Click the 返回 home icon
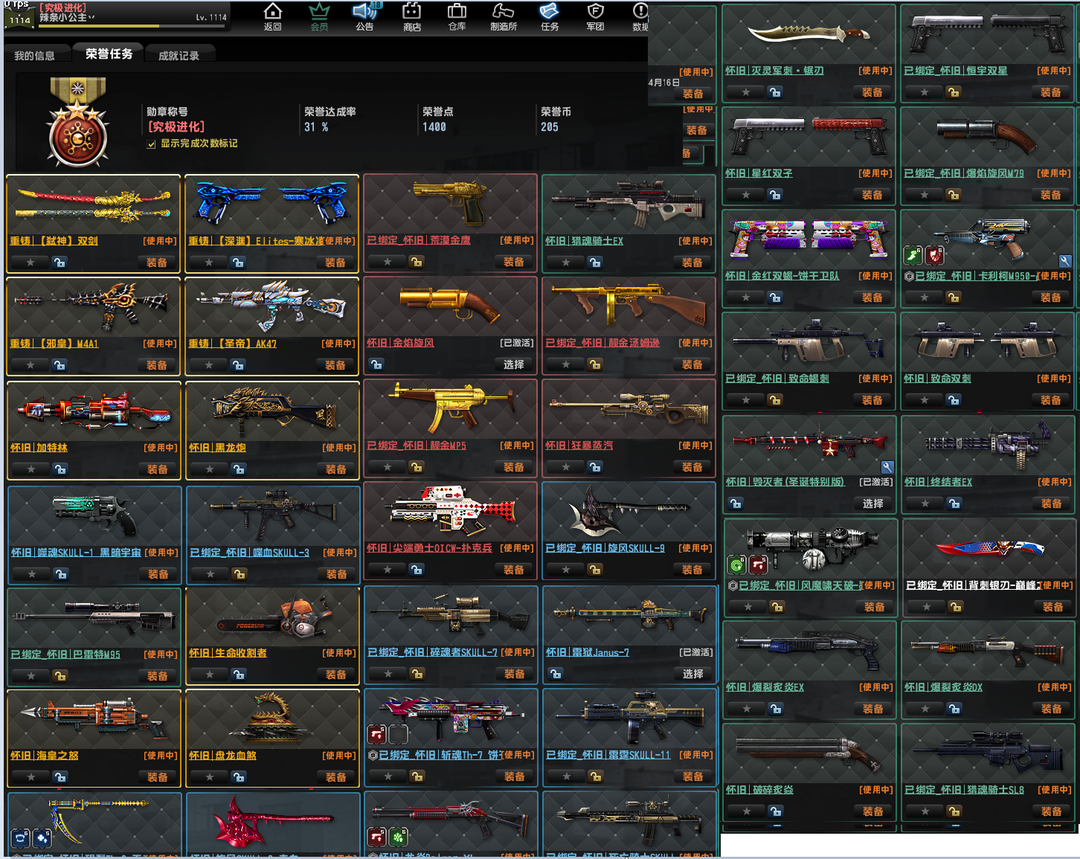Image resolution: width=1080 pixels, height=859 pixels. pyautogui.click(x=272, y=12)
